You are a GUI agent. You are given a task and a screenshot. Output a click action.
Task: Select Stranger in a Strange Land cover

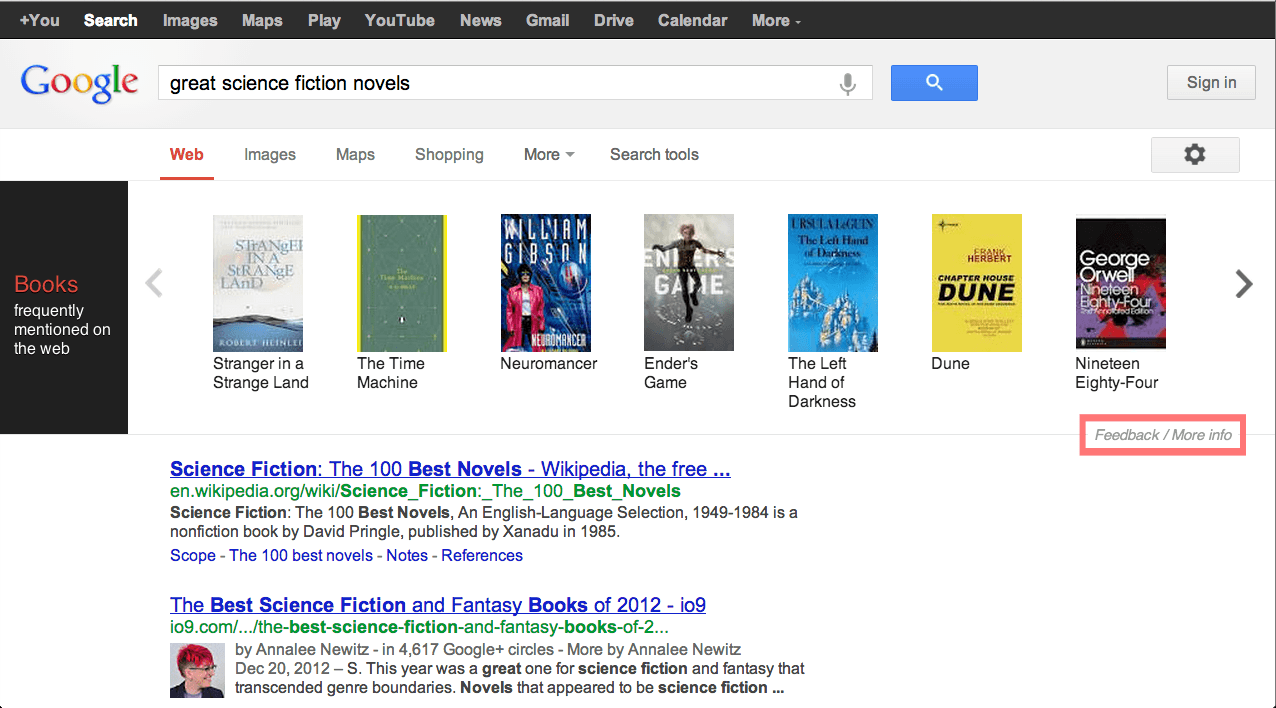[258, 283]
